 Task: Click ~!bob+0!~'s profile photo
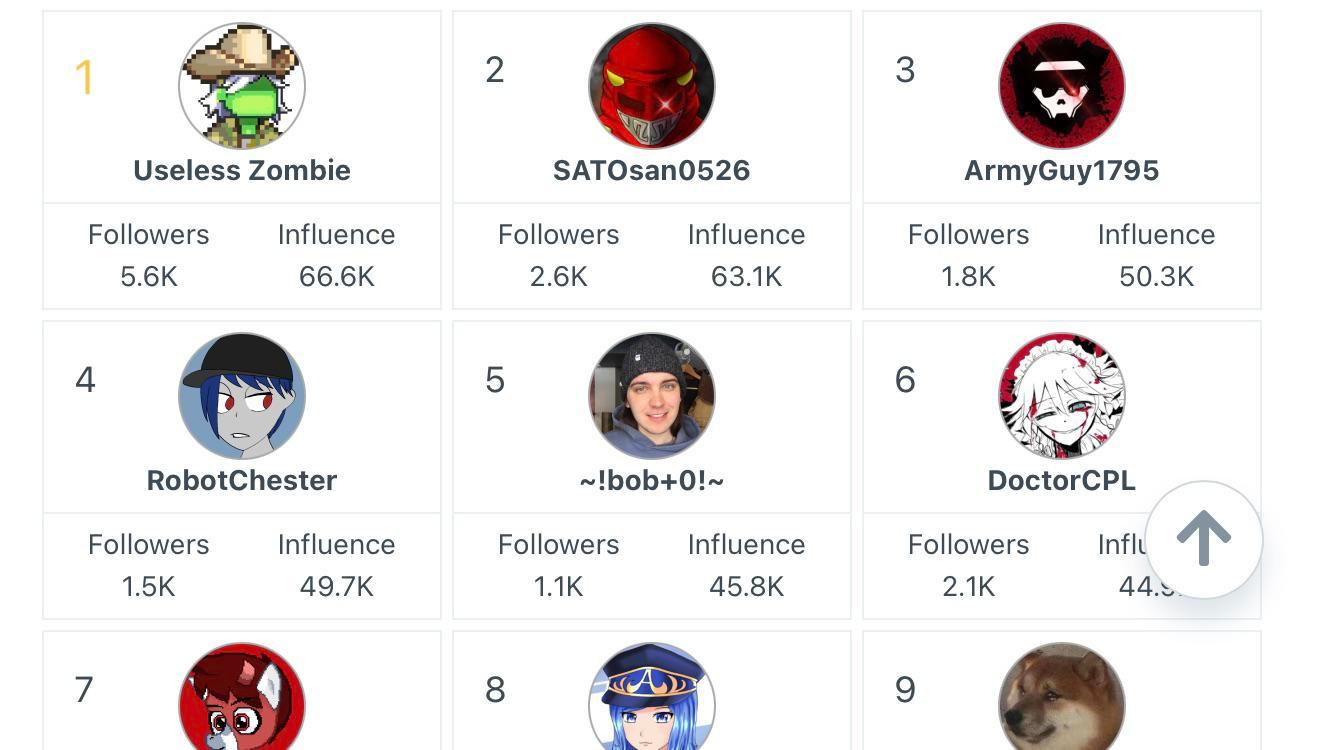point(652,396)
